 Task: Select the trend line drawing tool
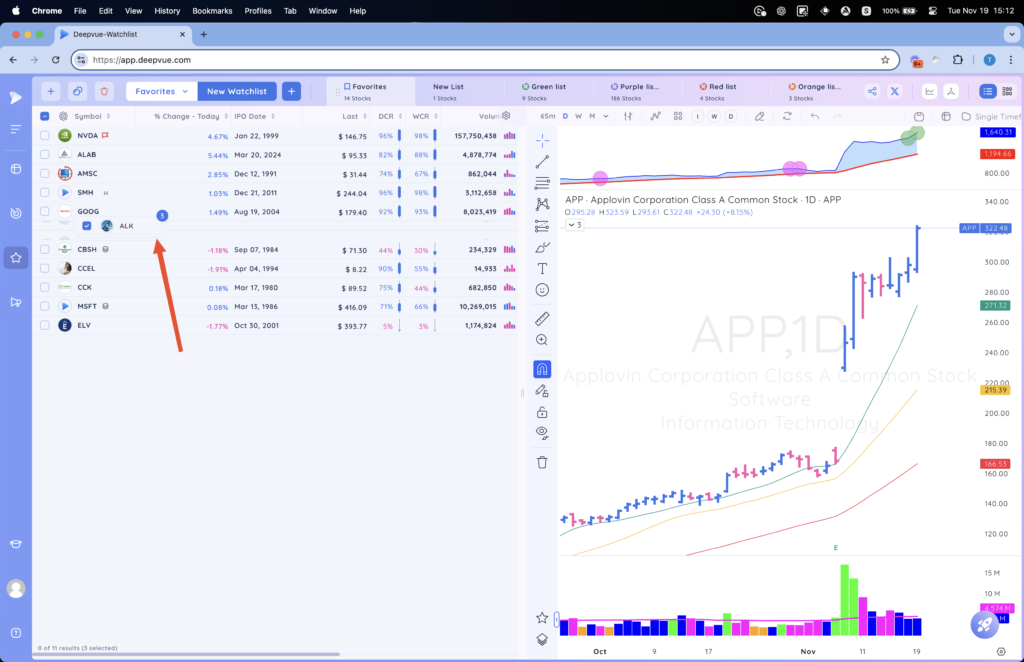[542, 161]
